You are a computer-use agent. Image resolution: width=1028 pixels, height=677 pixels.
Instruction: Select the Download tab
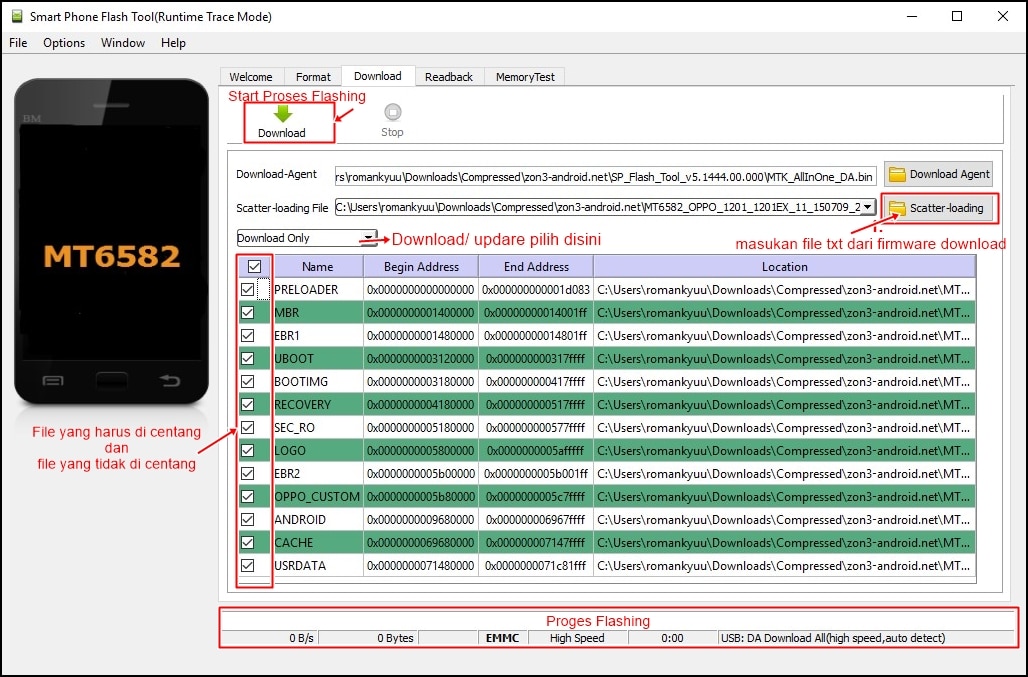[x=378, y=76]
